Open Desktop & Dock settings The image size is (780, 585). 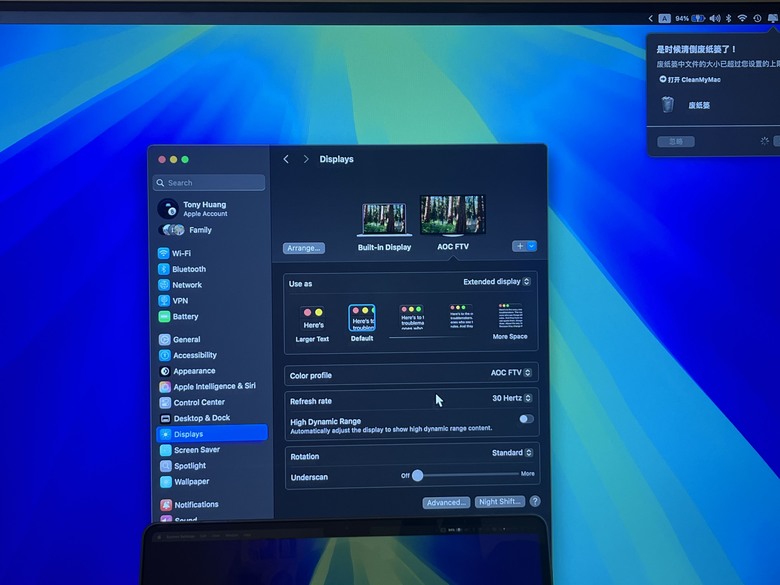(x=195, y=418)
